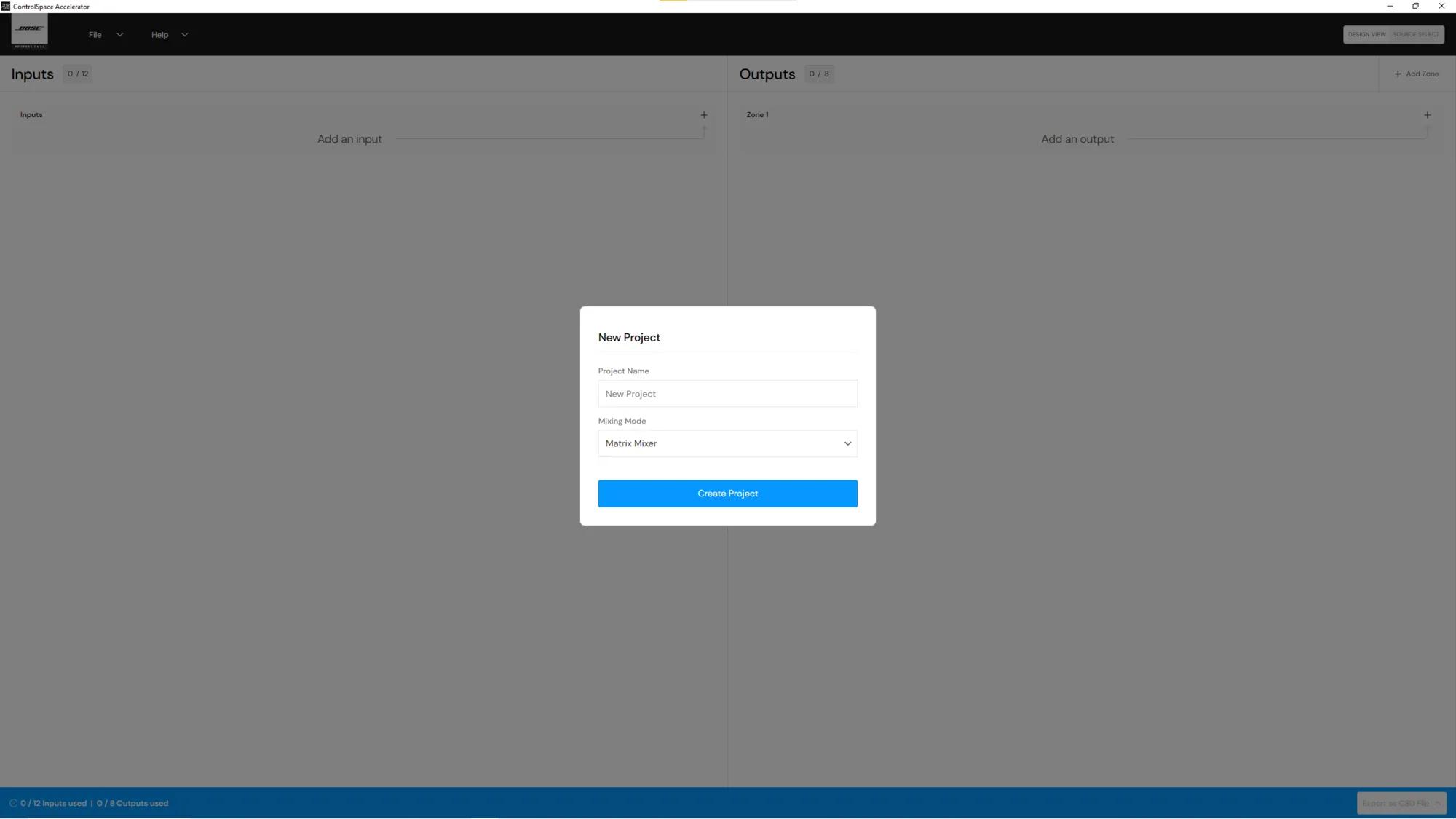The width and height of the screenshot is (1456, 819).
Task: Click the Add an output placeholder text
Action: click(1077, 139)
